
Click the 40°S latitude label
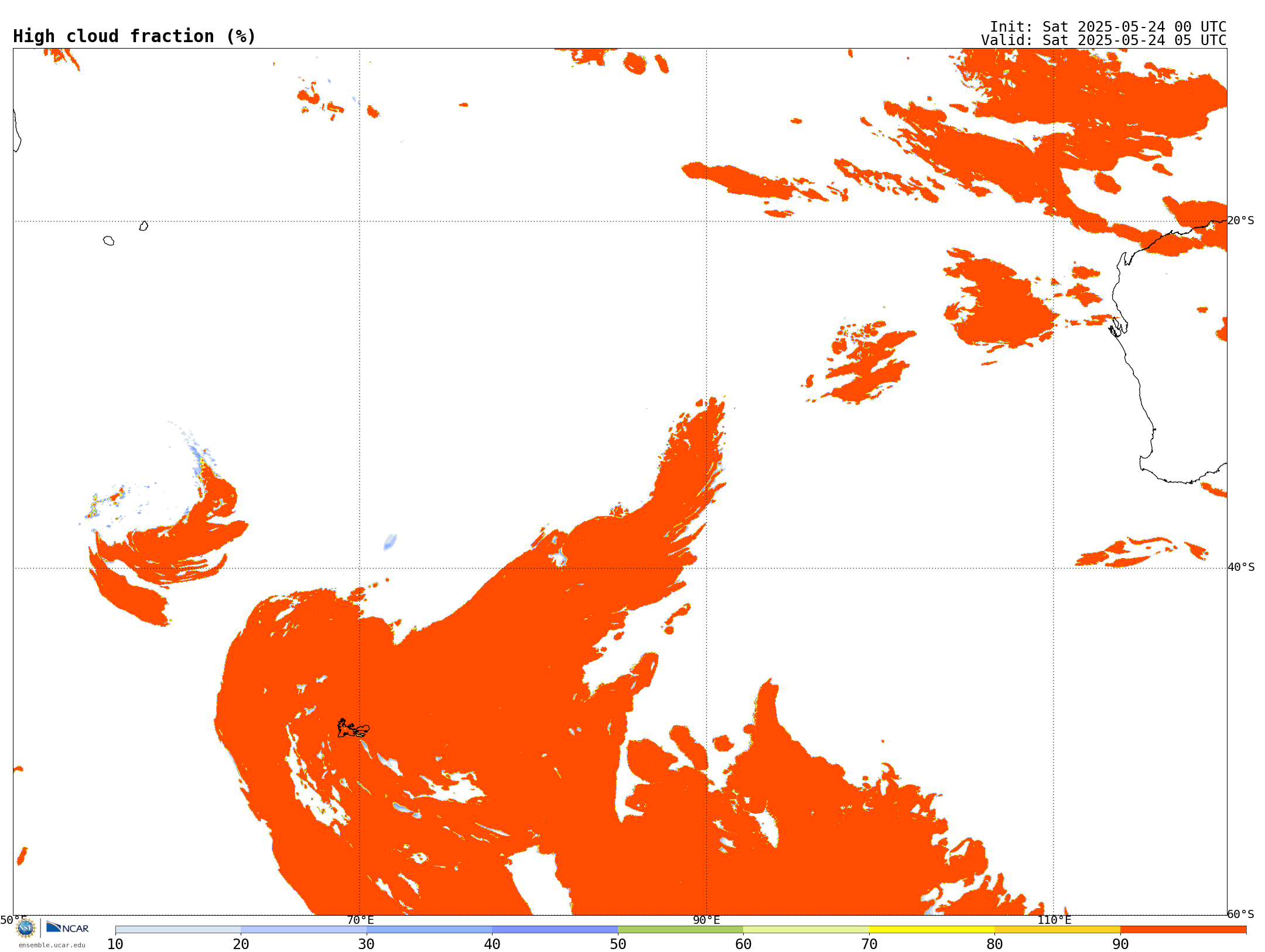(x=1241, y=567)
